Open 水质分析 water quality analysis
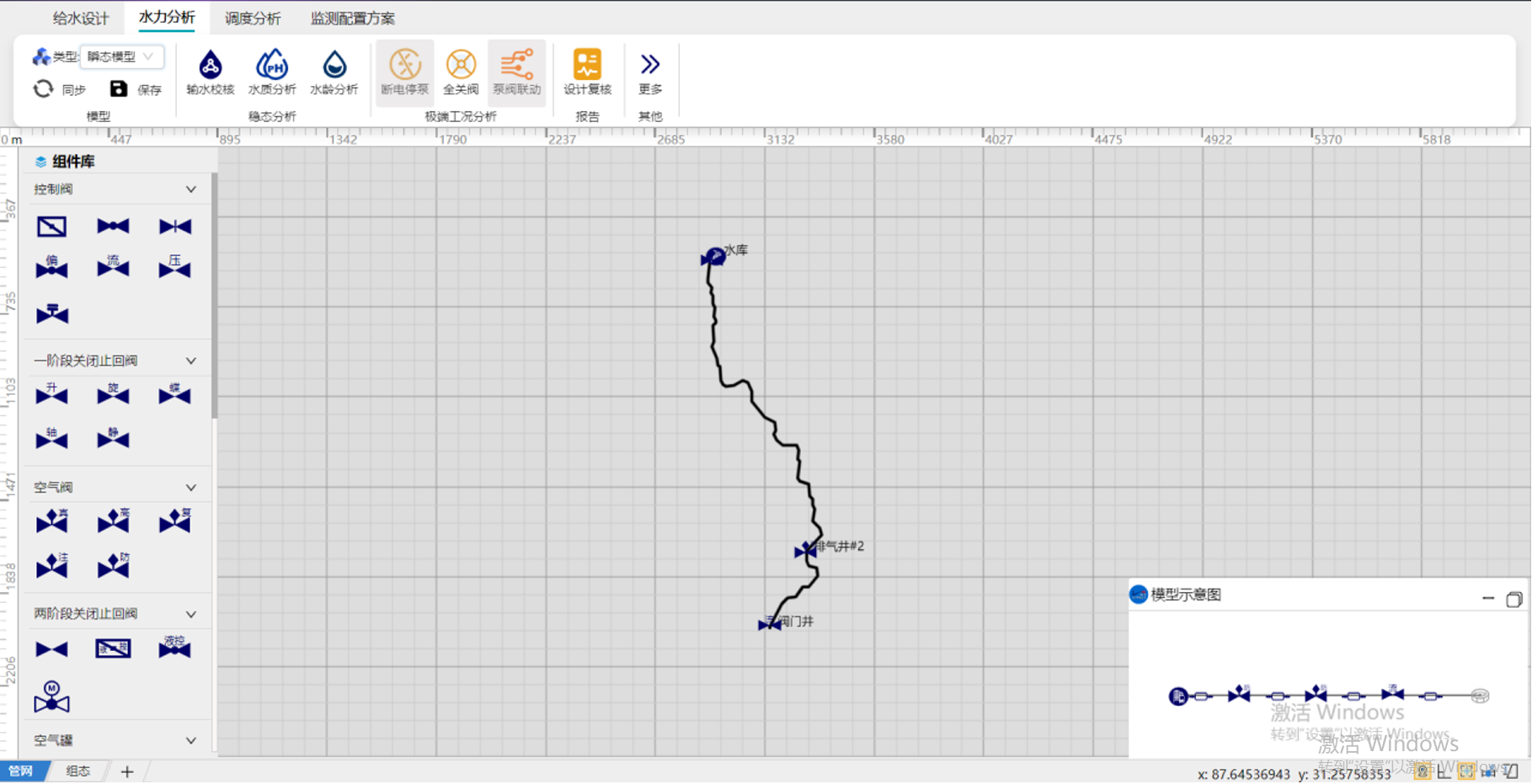This screenshot has width=1532, height=784. coord(271,72)
